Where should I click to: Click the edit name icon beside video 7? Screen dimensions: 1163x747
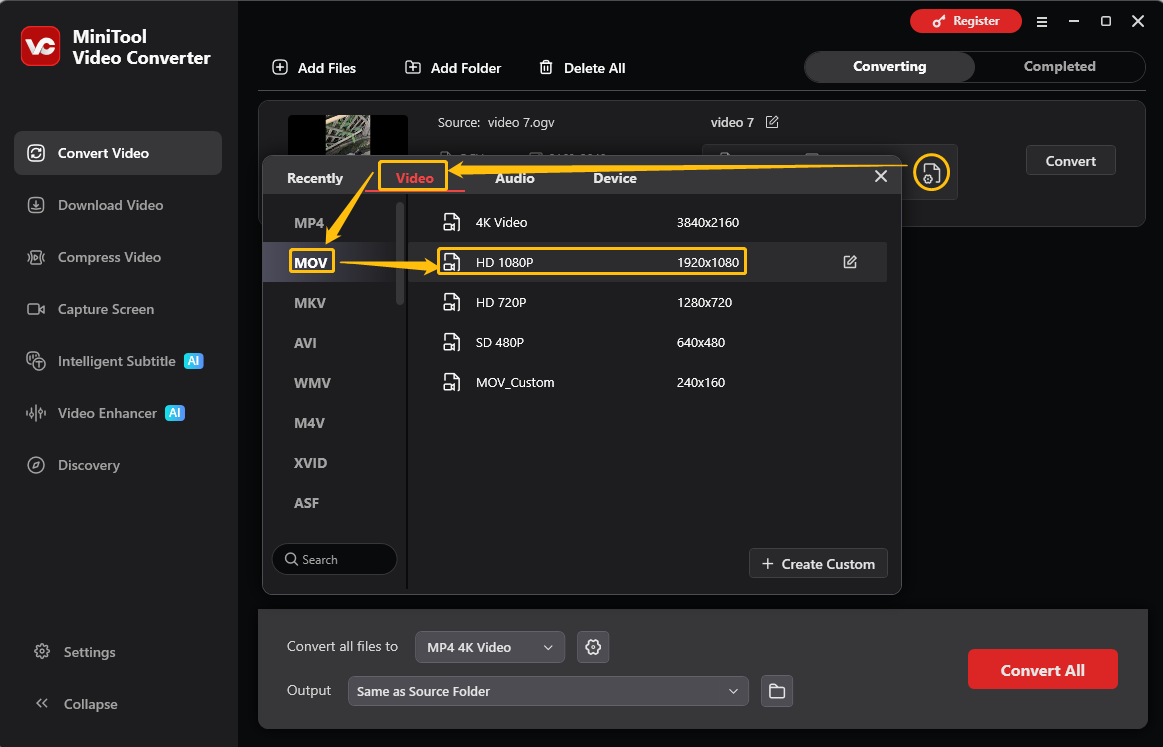771,122
